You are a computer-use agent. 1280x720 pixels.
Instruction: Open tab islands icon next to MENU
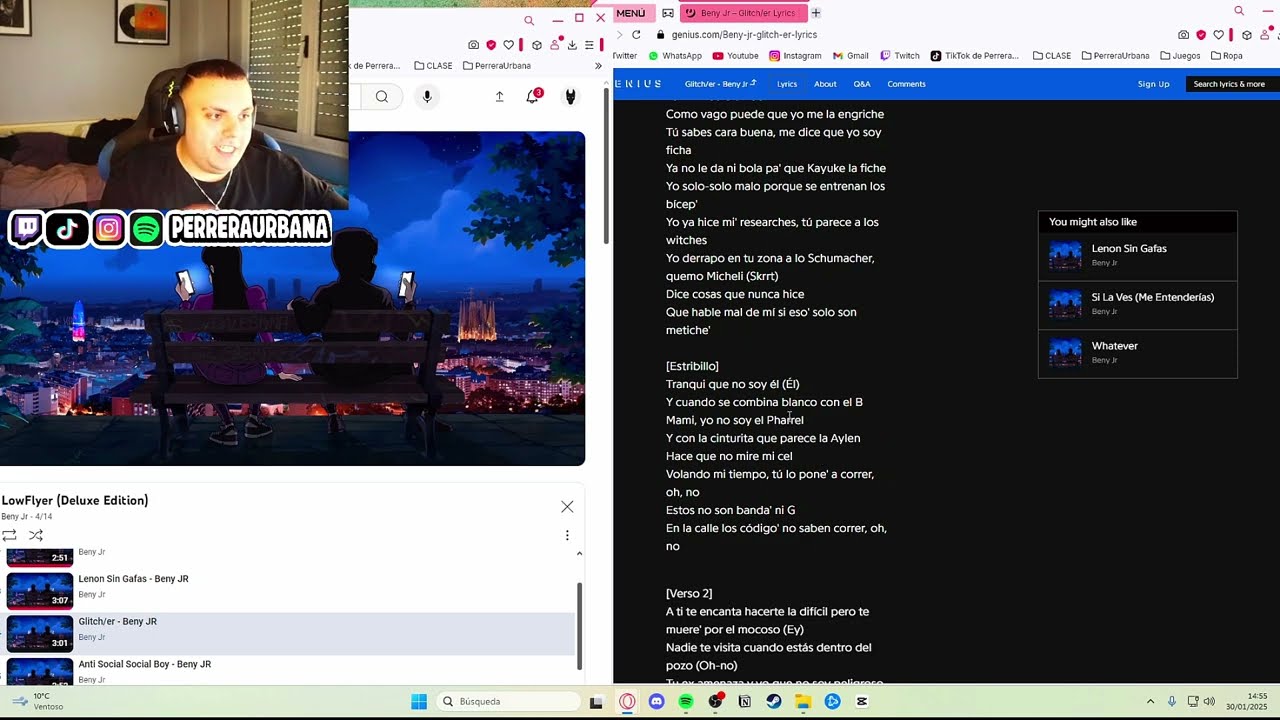coord(668,13)
